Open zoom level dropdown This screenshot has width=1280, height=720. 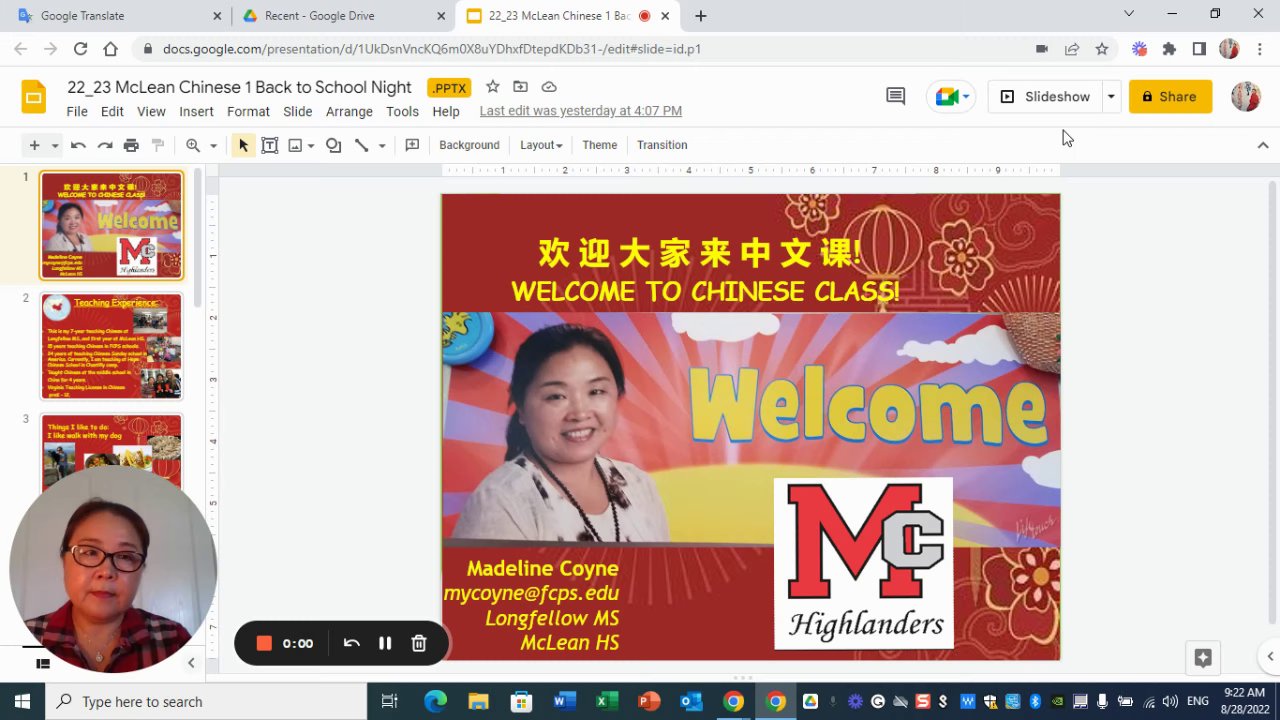[213, 145]
